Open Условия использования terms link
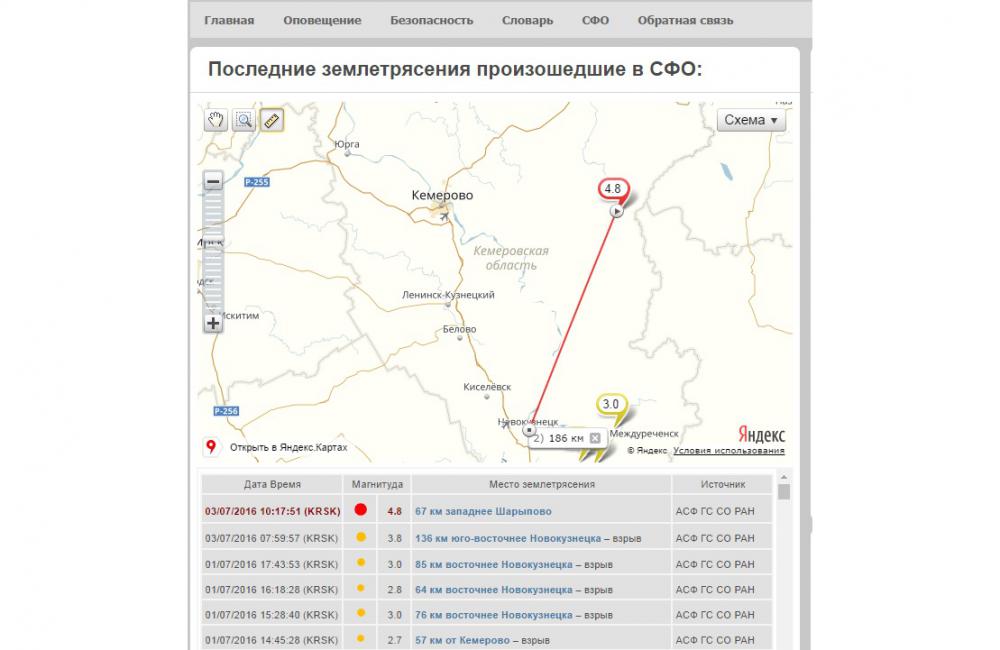The height and width of the screenshot is (650, 1000). (728, 451)
